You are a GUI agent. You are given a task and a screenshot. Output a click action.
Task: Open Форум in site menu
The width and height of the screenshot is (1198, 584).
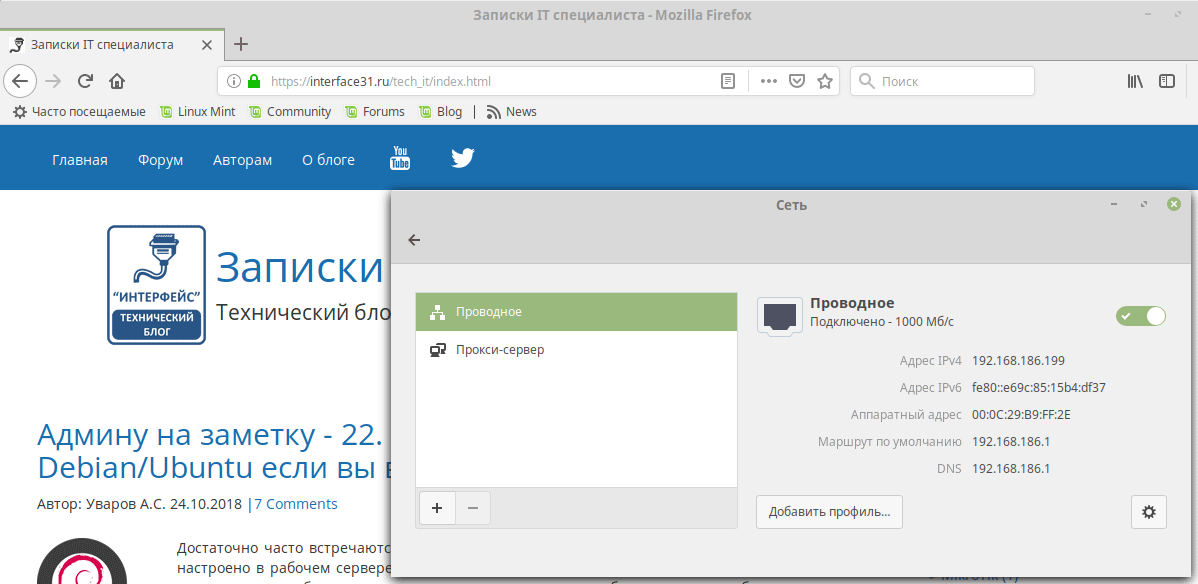point(160,160)
